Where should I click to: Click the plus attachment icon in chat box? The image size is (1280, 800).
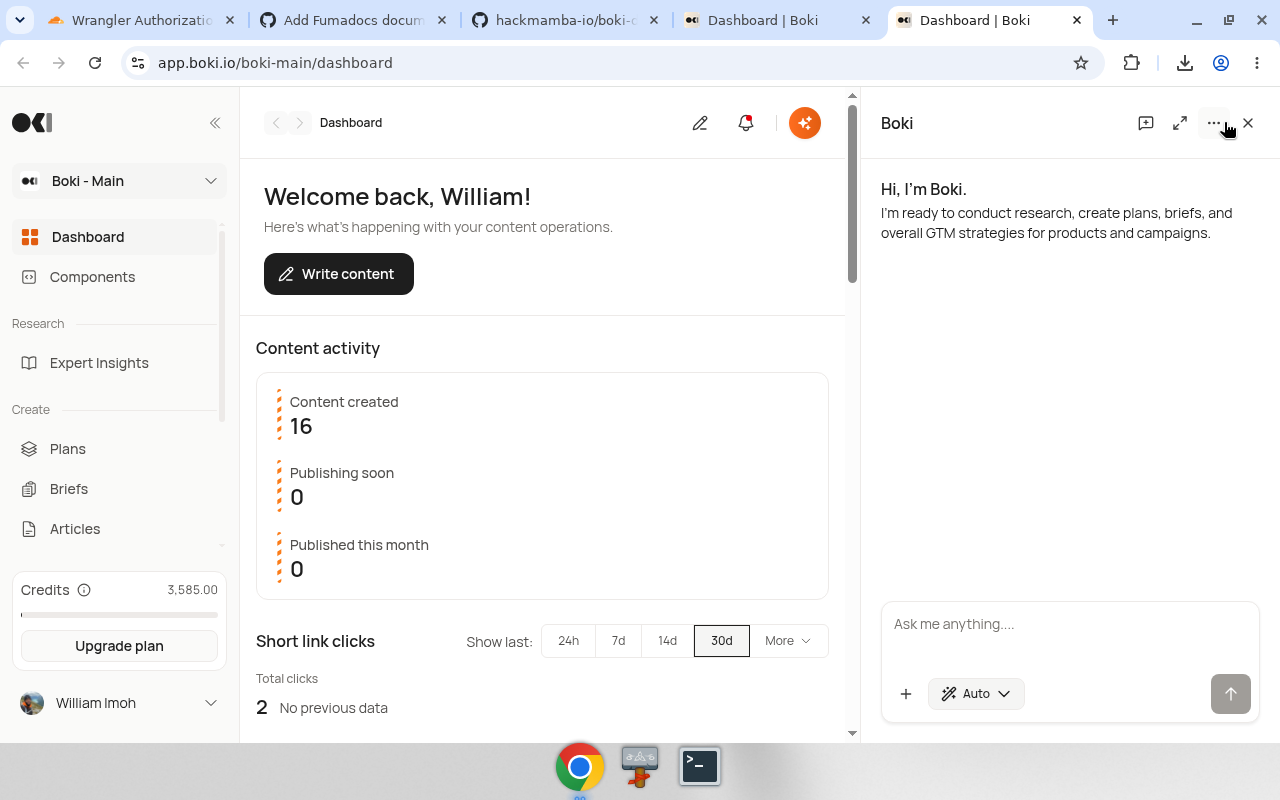pyautogui.click(x=906, y=694)
